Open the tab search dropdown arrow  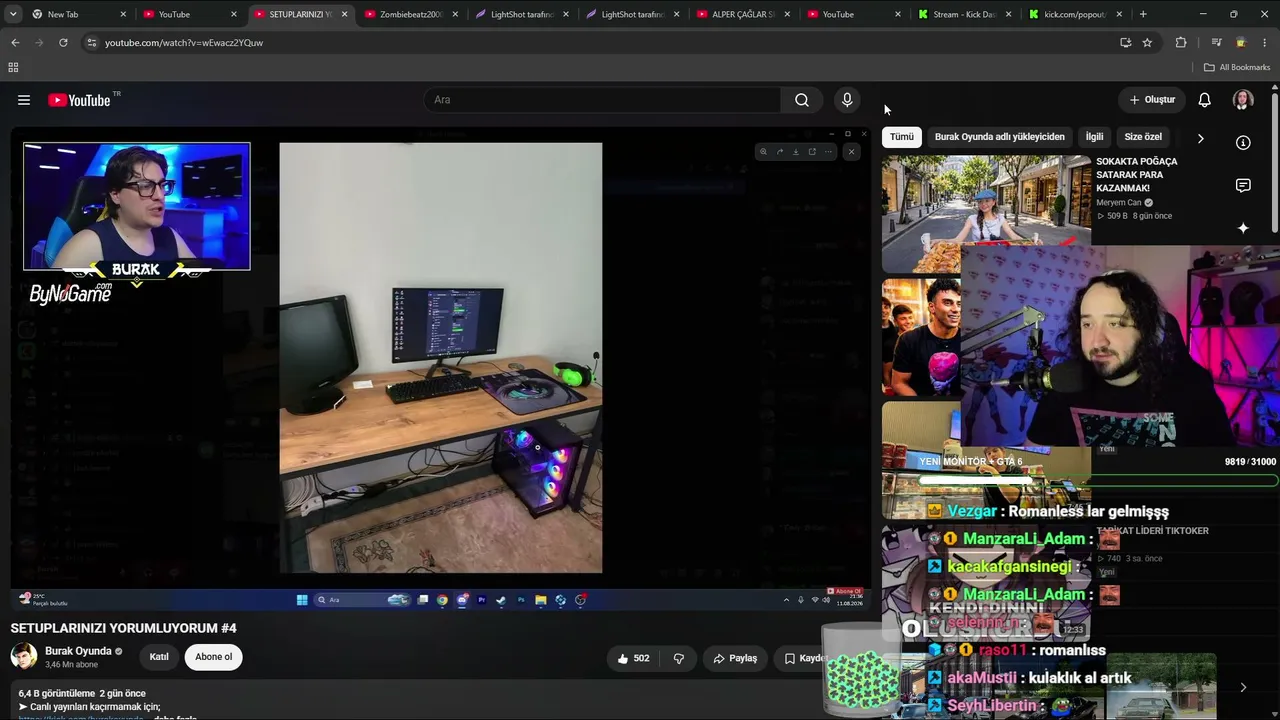[x=13, y=14]
